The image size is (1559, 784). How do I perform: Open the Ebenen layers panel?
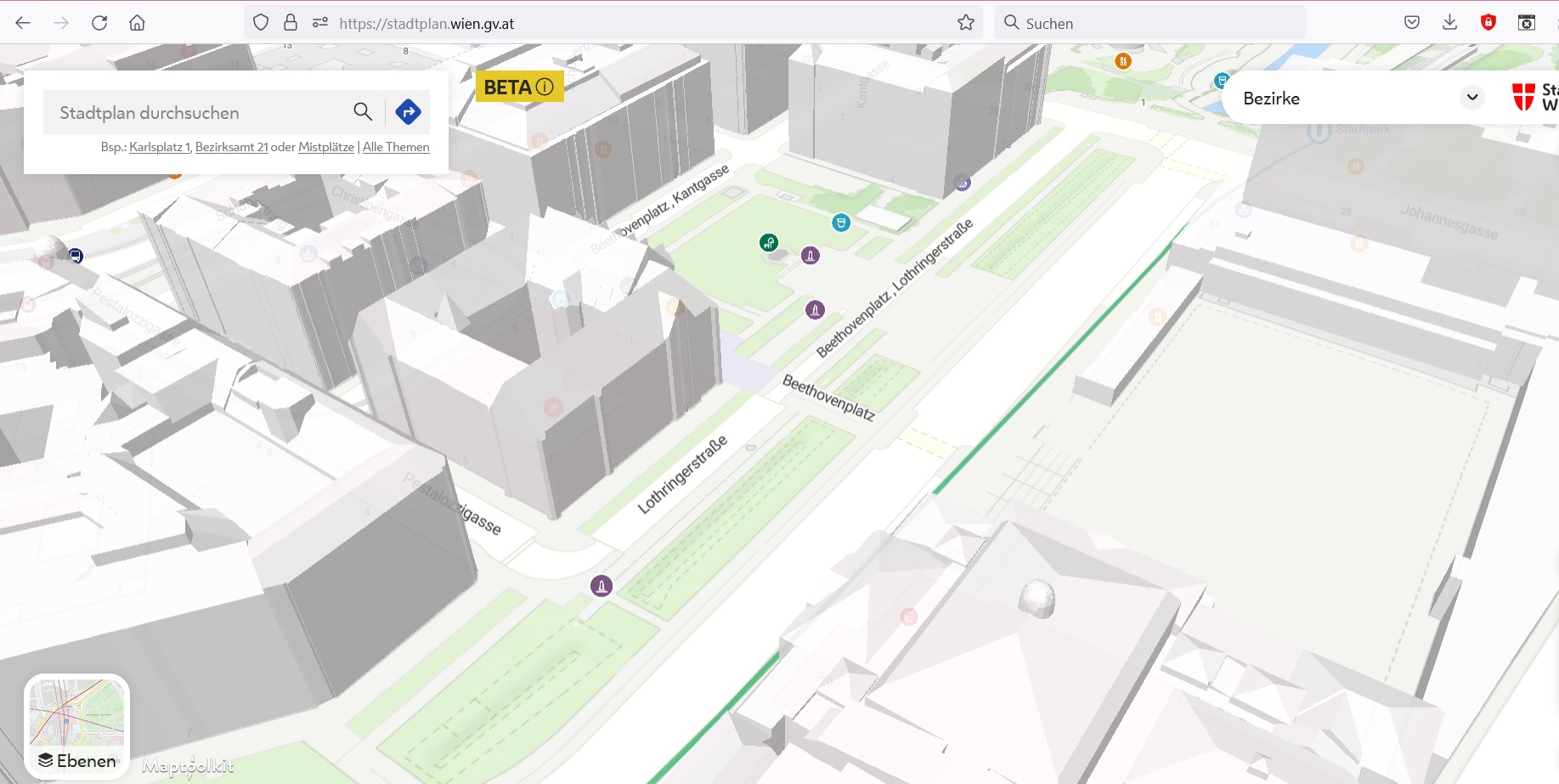pos(76,760)
